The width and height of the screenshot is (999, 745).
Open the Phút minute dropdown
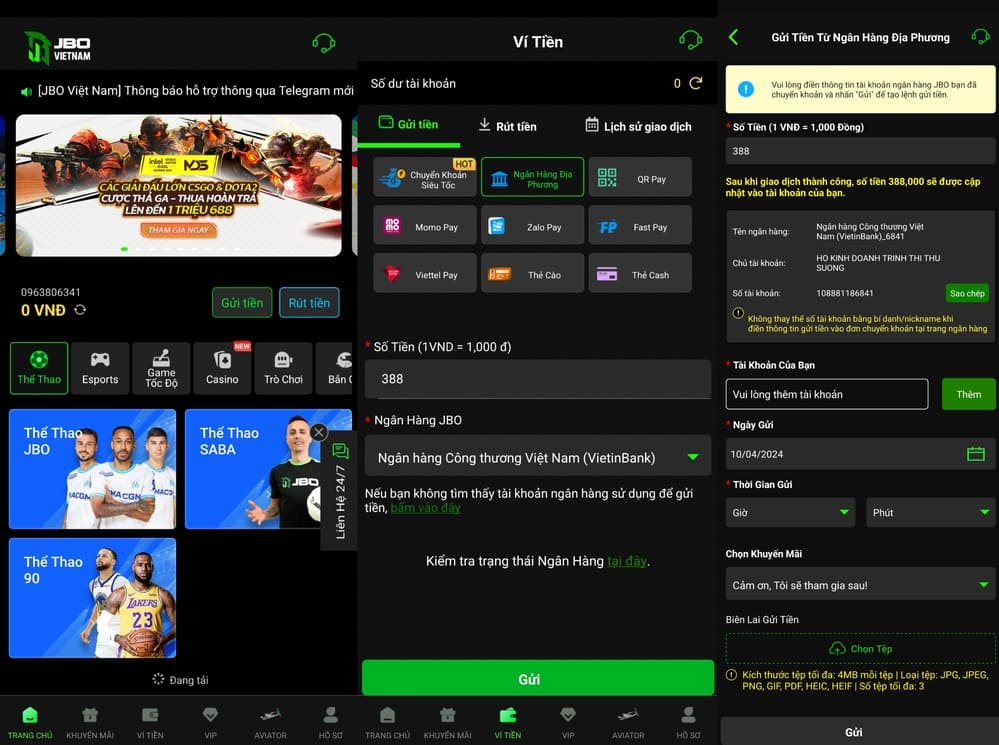pyautogui.click(x=930, y=512)
